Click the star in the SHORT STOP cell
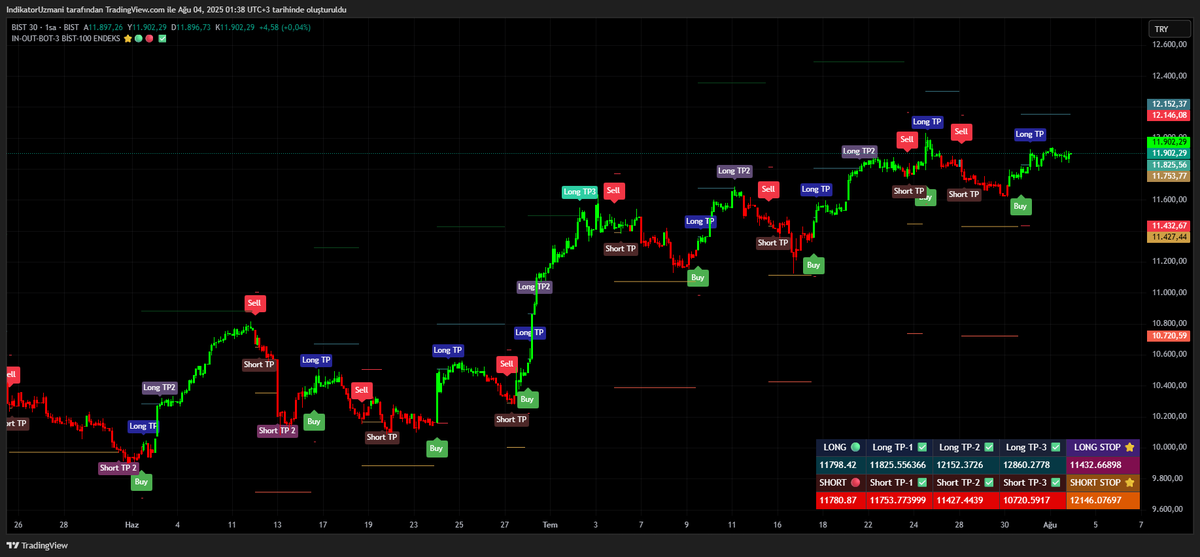Screen dimensions: 1200x557 coord(1131,483)
